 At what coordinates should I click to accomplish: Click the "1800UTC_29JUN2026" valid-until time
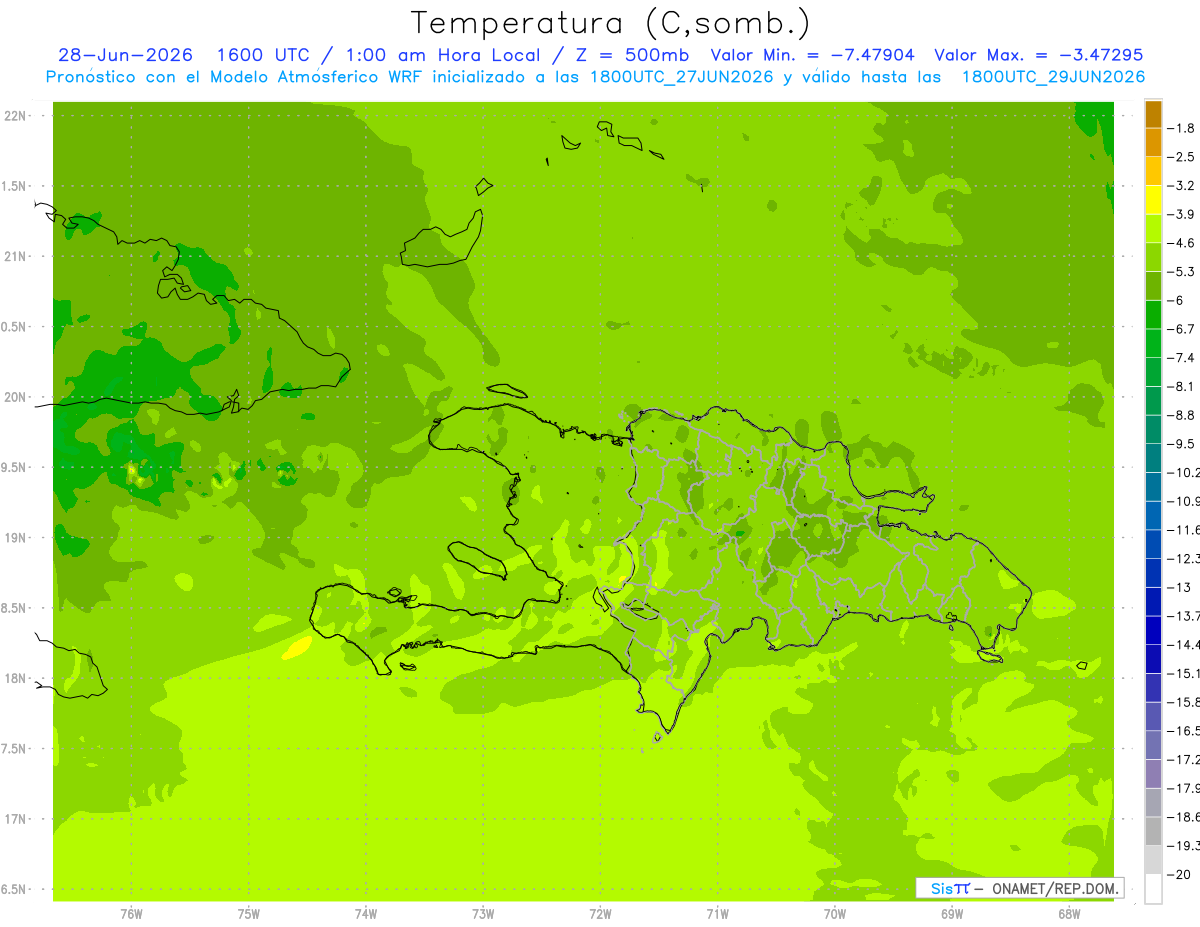[1053, 77]
